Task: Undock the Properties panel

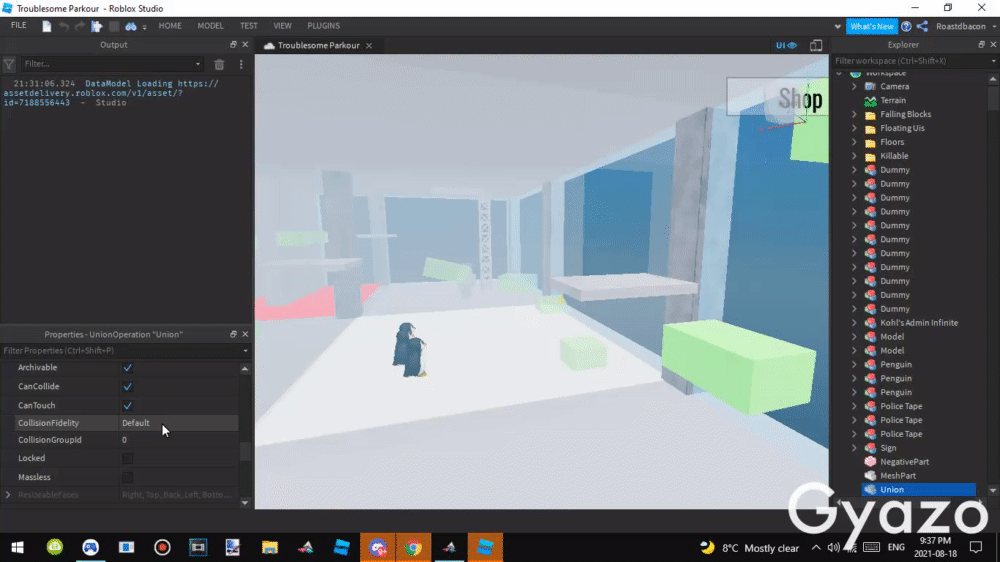Action: [x=233, y=334]
